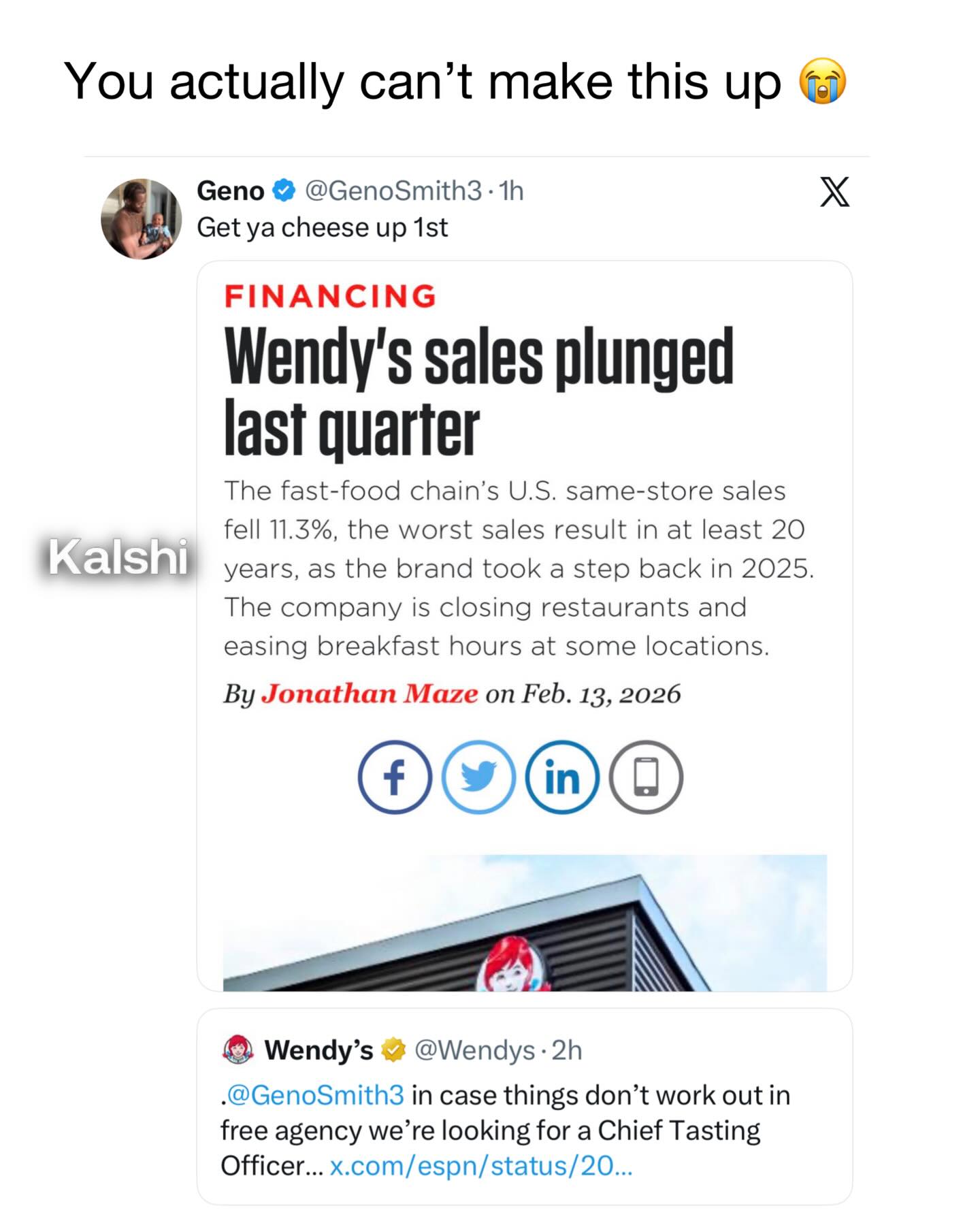Click the mobile phone share icon
980x1217 pixels.
tap(646, 777)
